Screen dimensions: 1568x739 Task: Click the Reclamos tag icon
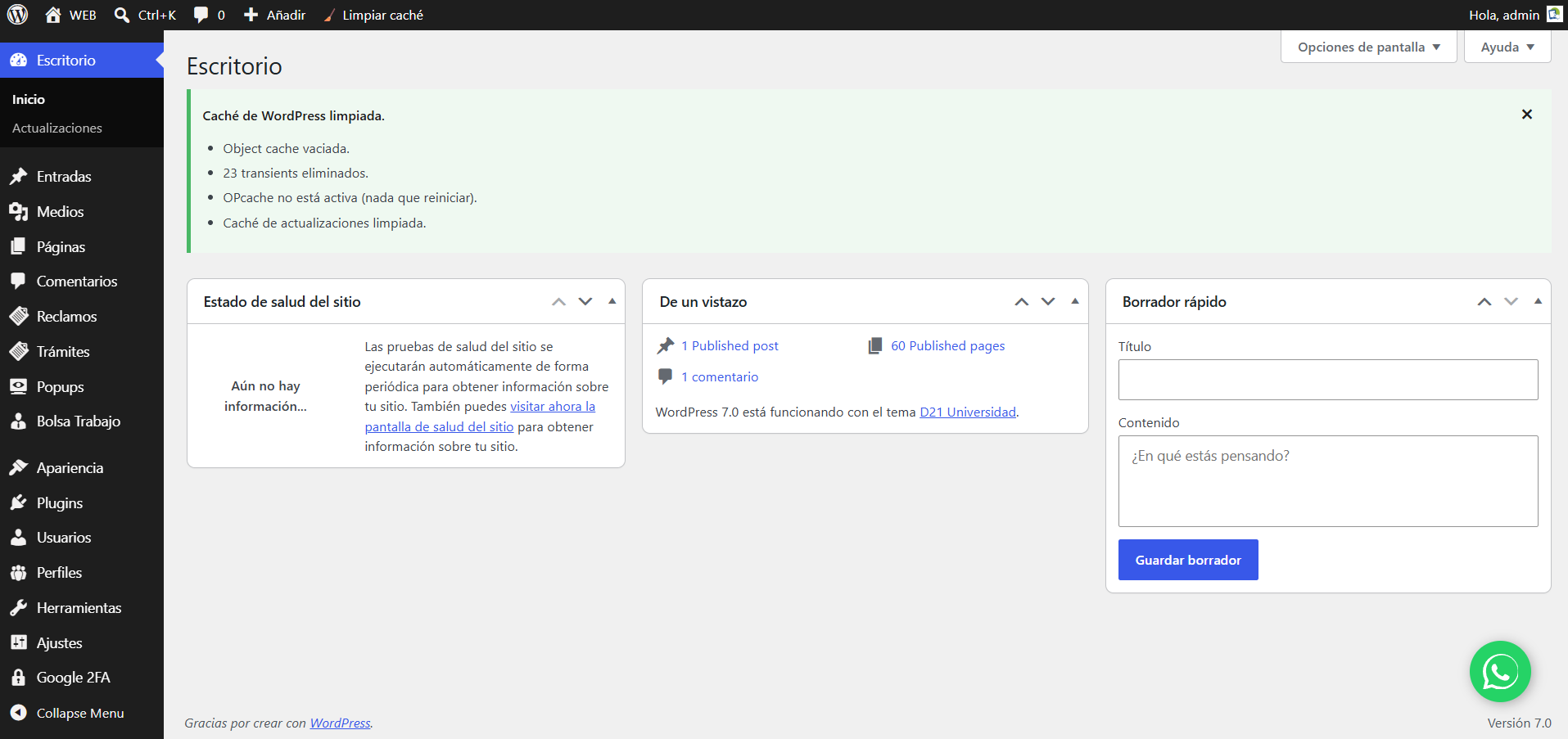click(18, 317)
